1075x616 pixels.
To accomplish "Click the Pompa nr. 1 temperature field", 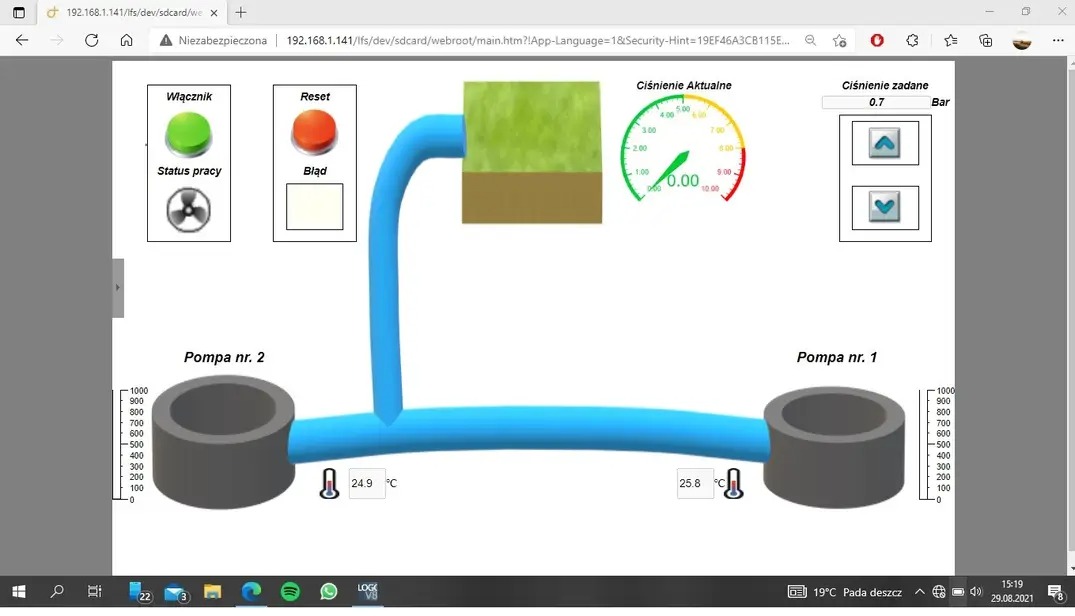I will click(x=694, y=484).
